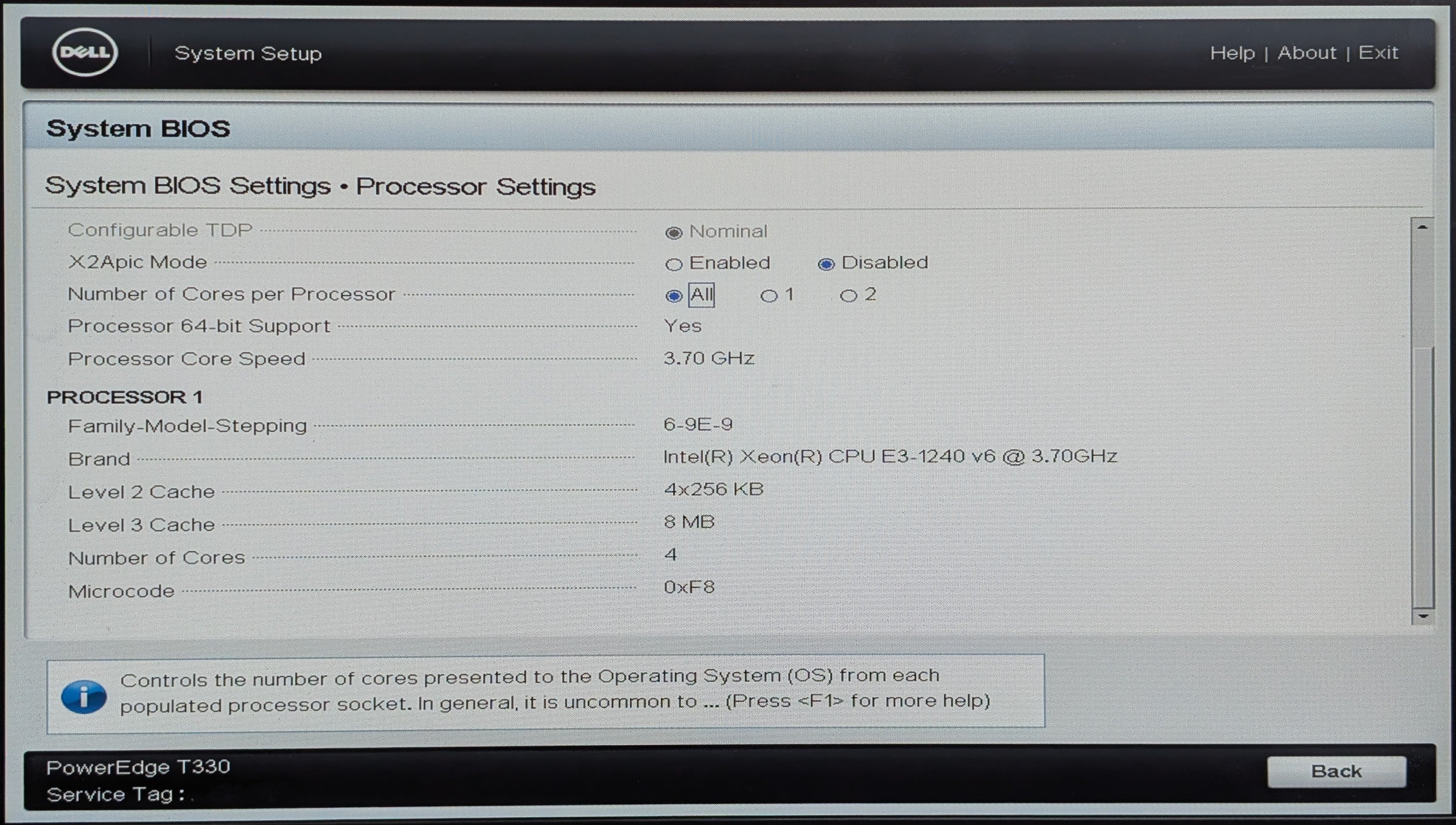This screenshot has width=1456, height=825.
Task: Click the Brand label
Action: (x=99, y=459)
